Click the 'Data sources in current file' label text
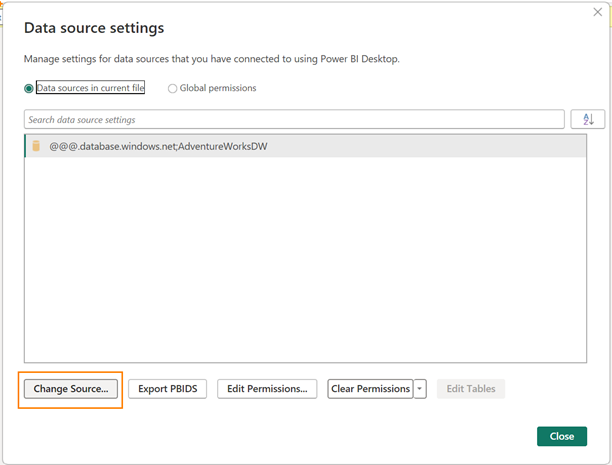This screenshot has width=612, height=465. coord(90,88)
